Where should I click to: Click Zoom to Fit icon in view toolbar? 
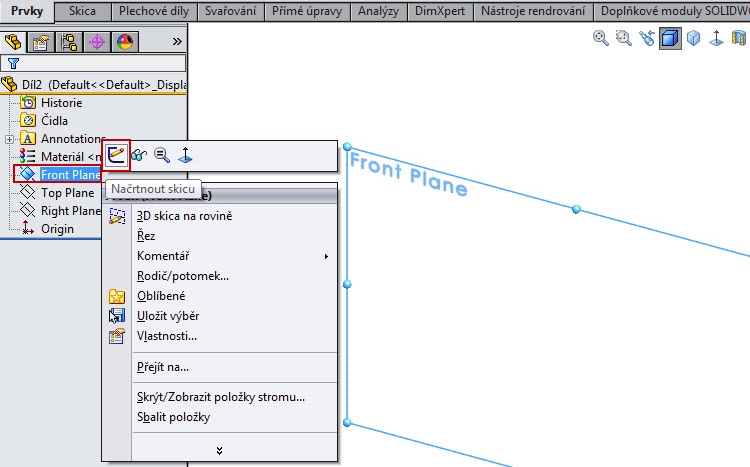coord(600,38)
